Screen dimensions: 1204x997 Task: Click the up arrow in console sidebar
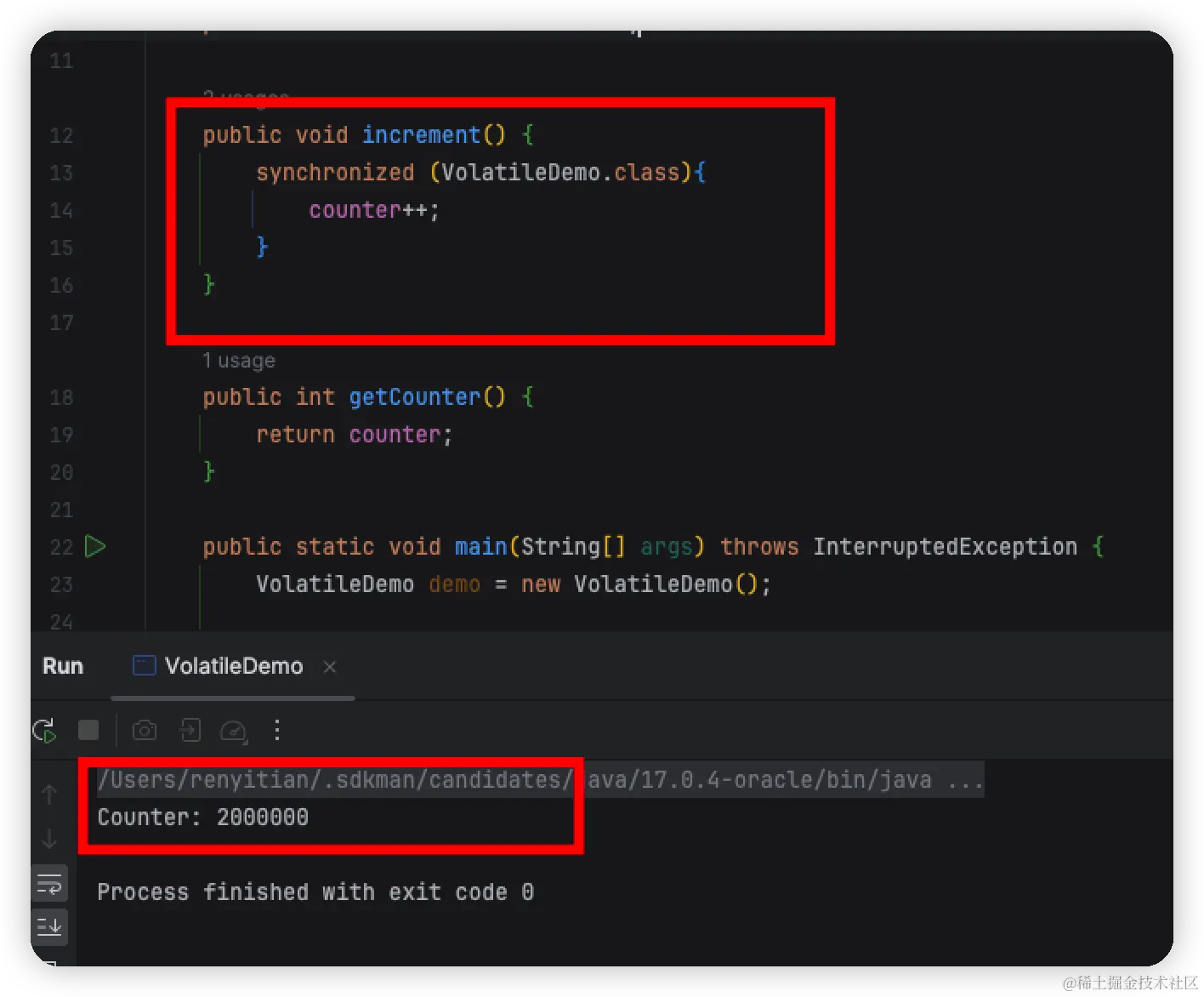[49, 795]
